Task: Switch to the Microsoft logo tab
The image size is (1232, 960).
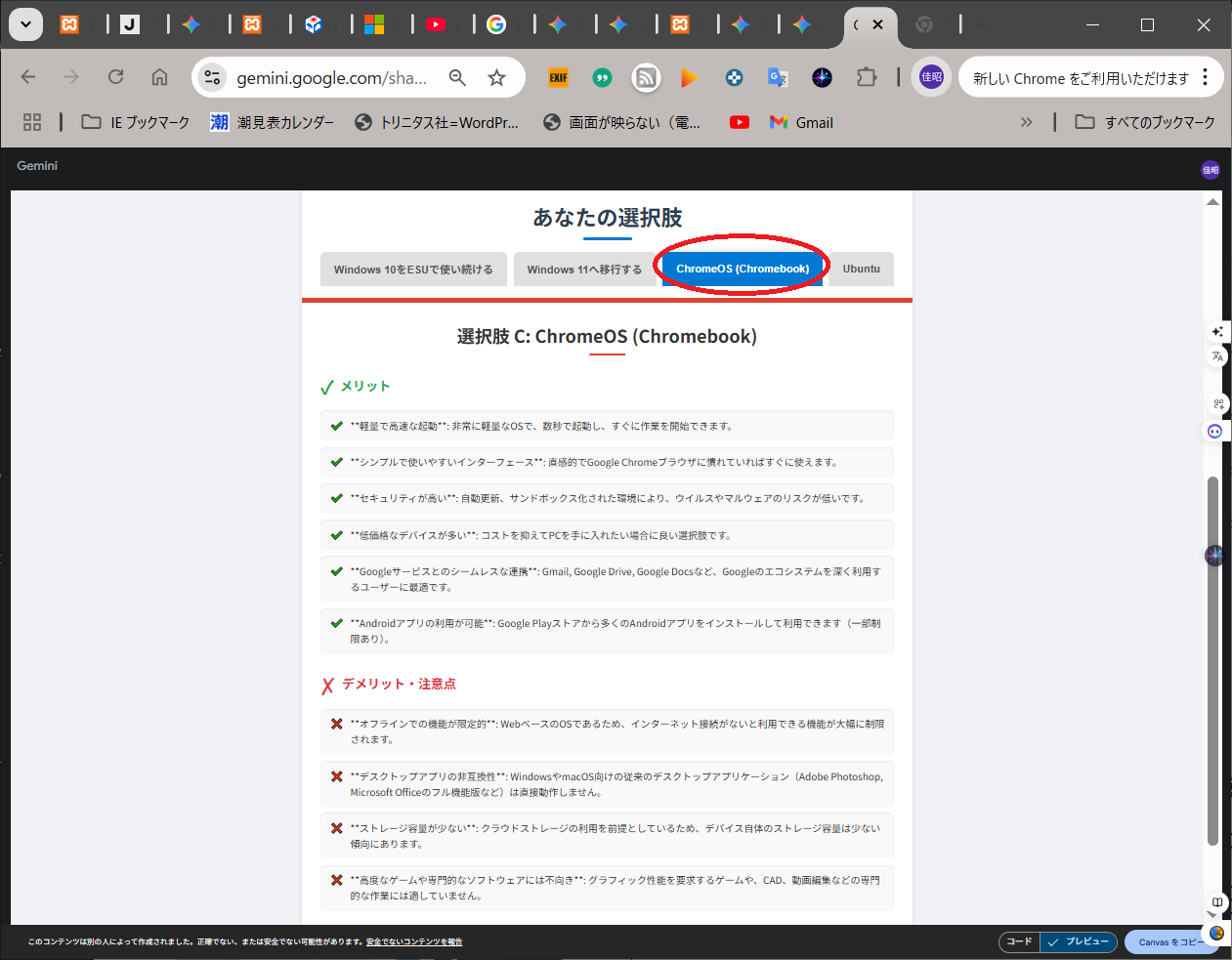Action: [374, 24]
